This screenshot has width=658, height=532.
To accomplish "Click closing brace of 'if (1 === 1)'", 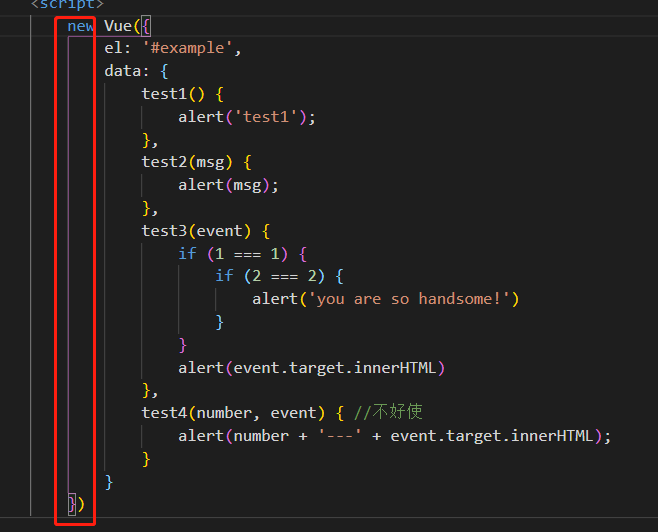I will pyautogui.click(x=183, y=345).
